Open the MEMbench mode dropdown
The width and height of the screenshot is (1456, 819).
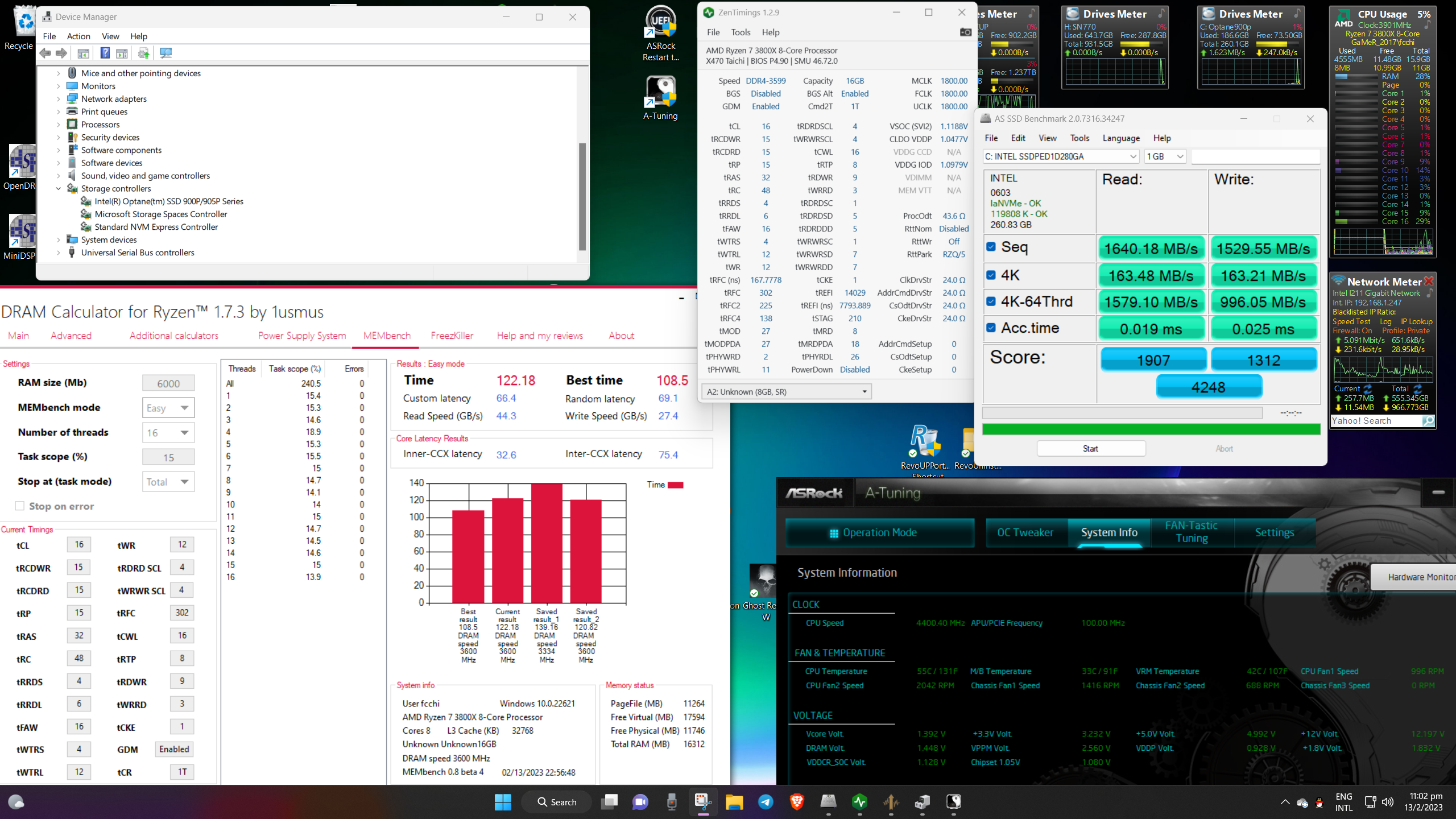[168, 408]
